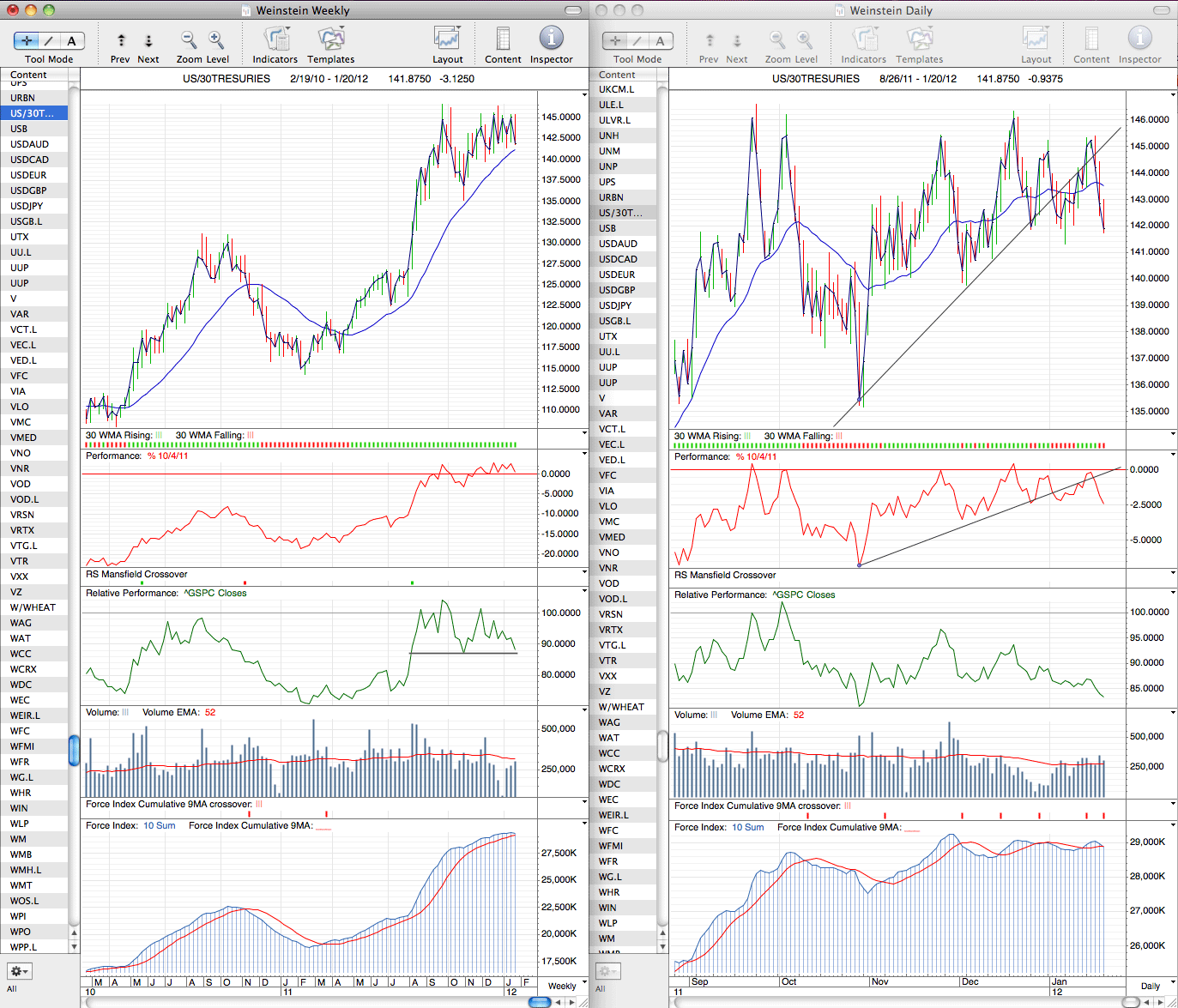Image resolution: width=1178 pixels, height=1008 pixels.
Task: Go to previous symbol with Prev arrow
Action: [x=121, y=40]
